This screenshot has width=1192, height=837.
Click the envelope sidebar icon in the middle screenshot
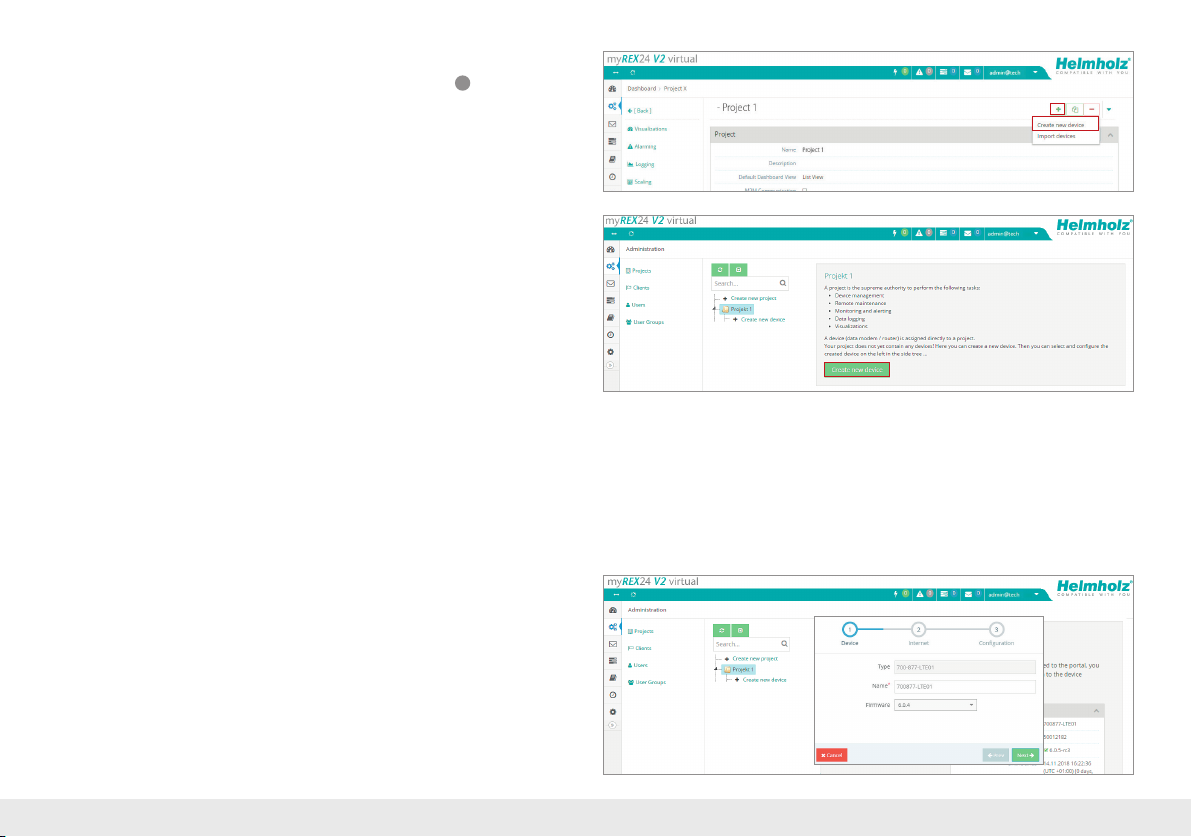point(610,284)
